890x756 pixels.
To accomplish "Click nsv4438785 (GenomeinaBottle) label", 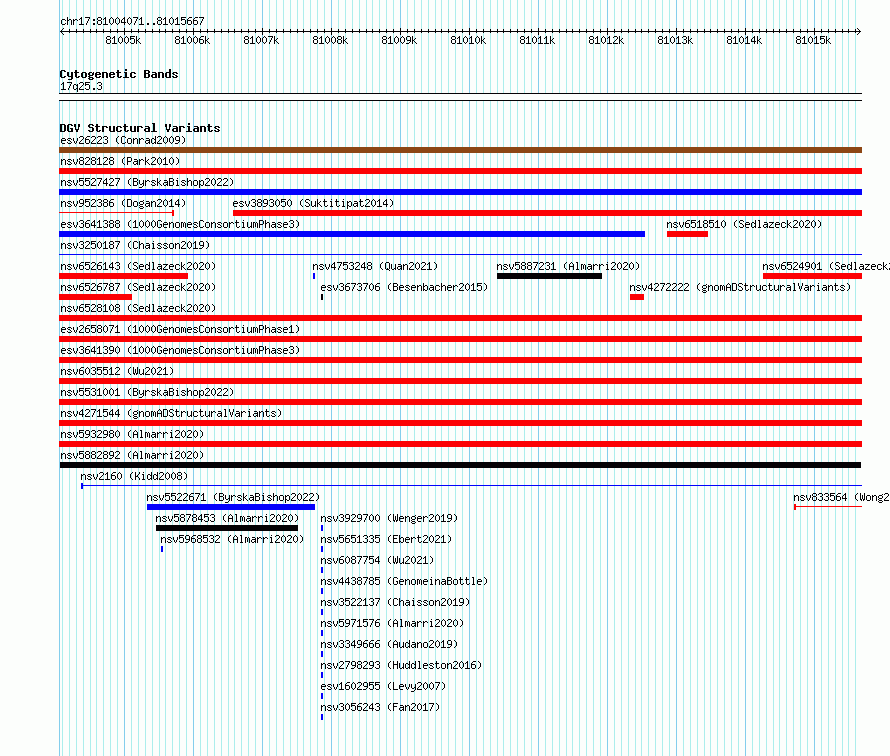I will [404, 581].
